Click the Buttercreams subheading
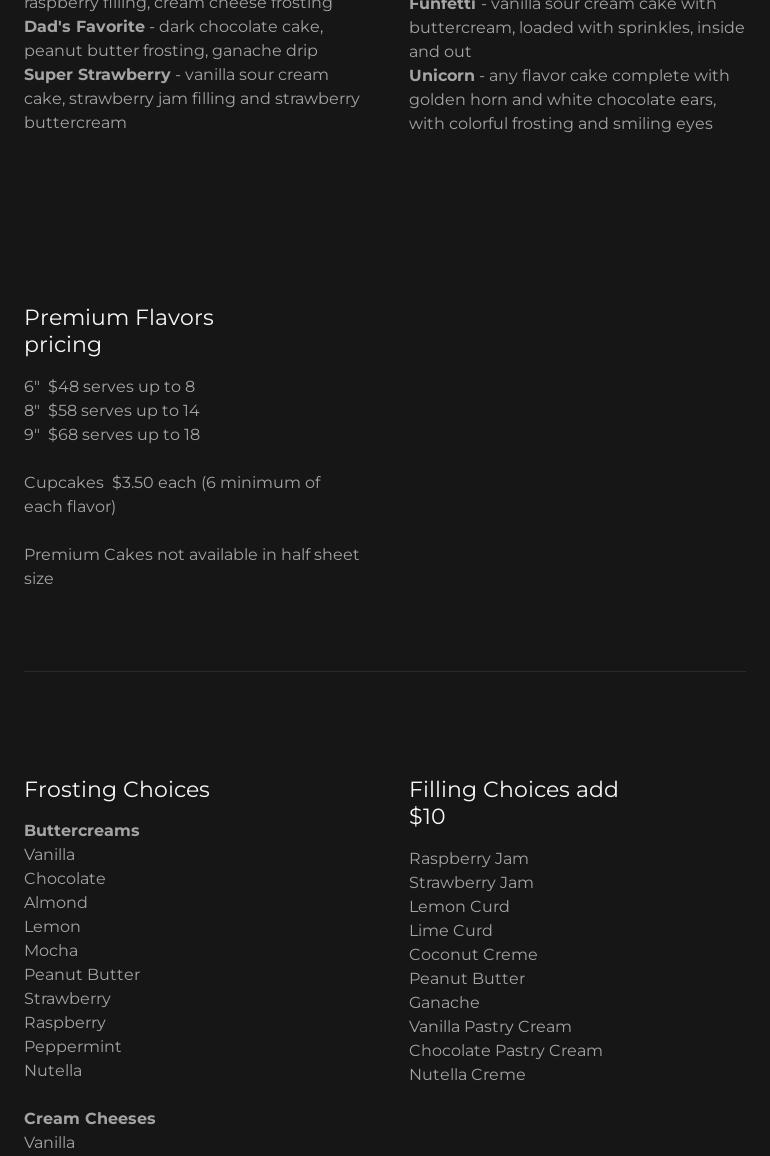 82,831
